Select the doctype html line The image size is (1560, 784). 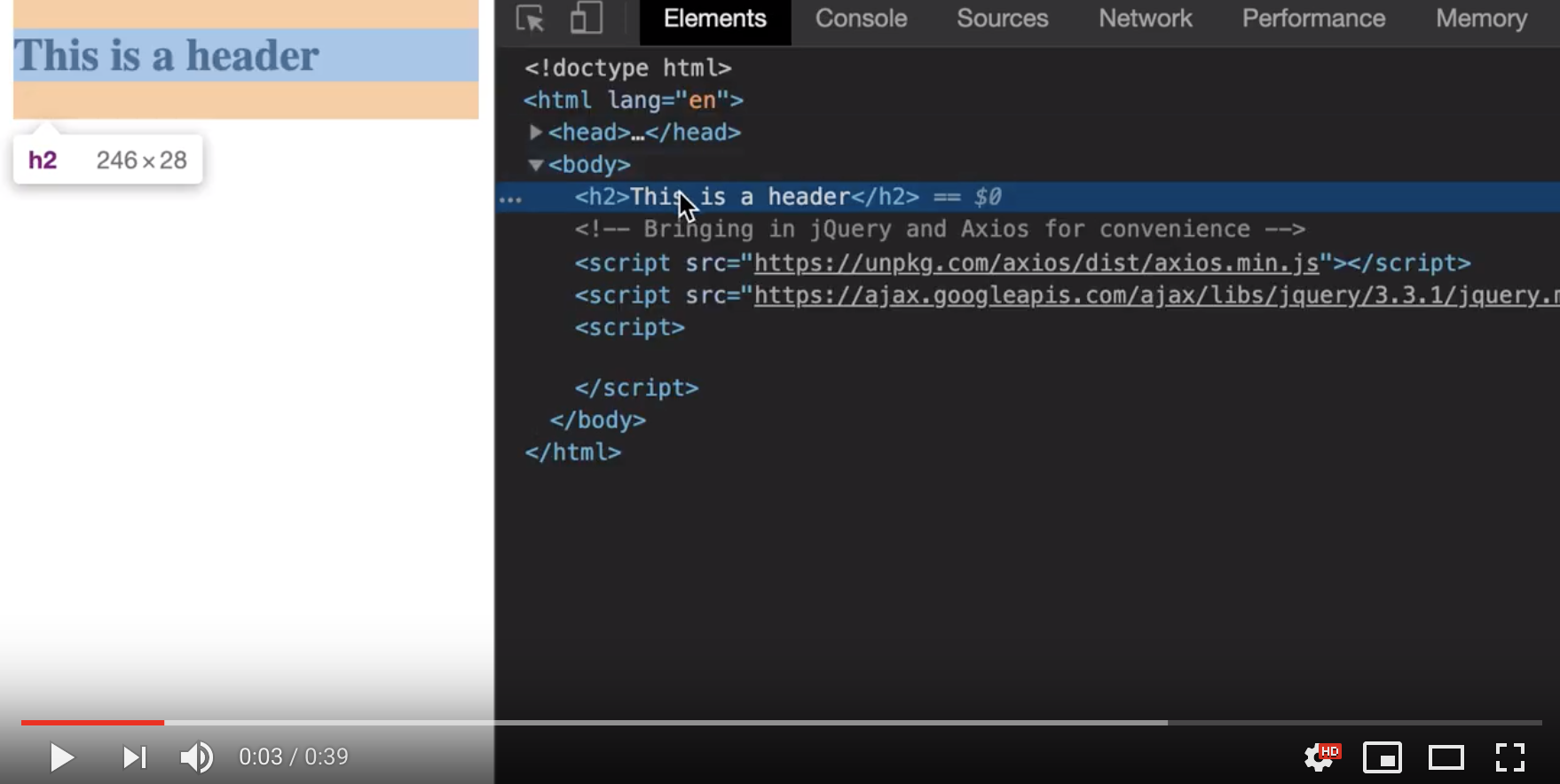pos(628,68)
